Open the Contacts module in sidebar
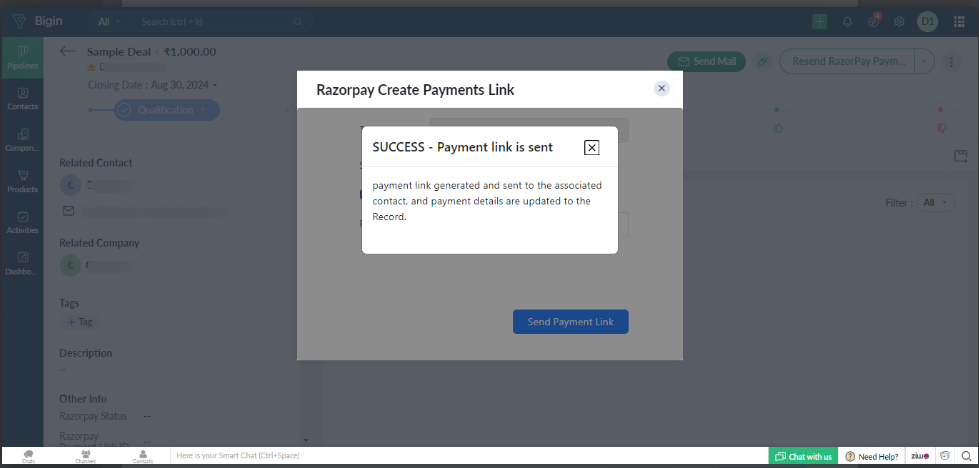This screenshot has width=979, height=468. (x=22, y=99)
